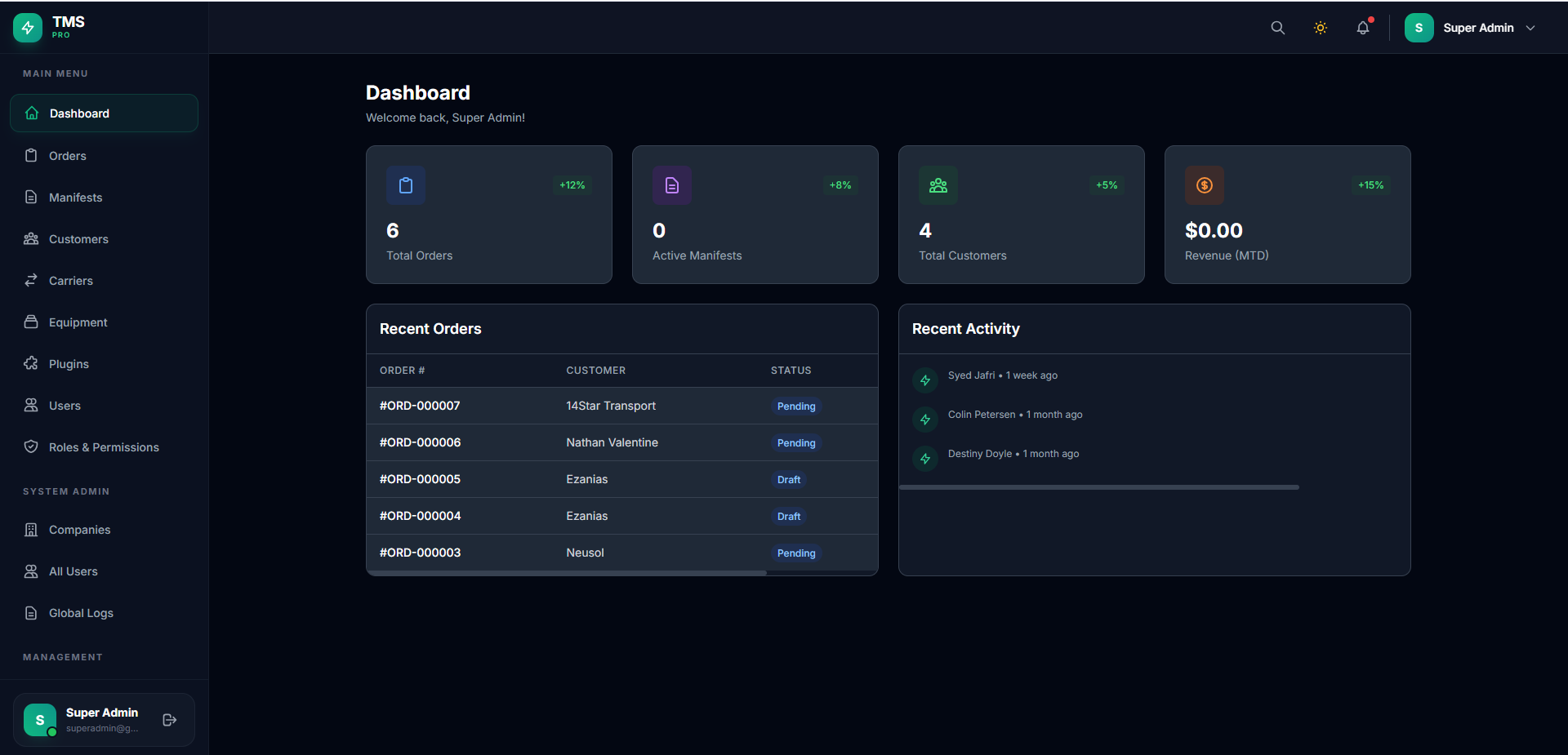The image size is (1568, 755).
Task: Navigate to Carriers
Action: tap(104, 280)
